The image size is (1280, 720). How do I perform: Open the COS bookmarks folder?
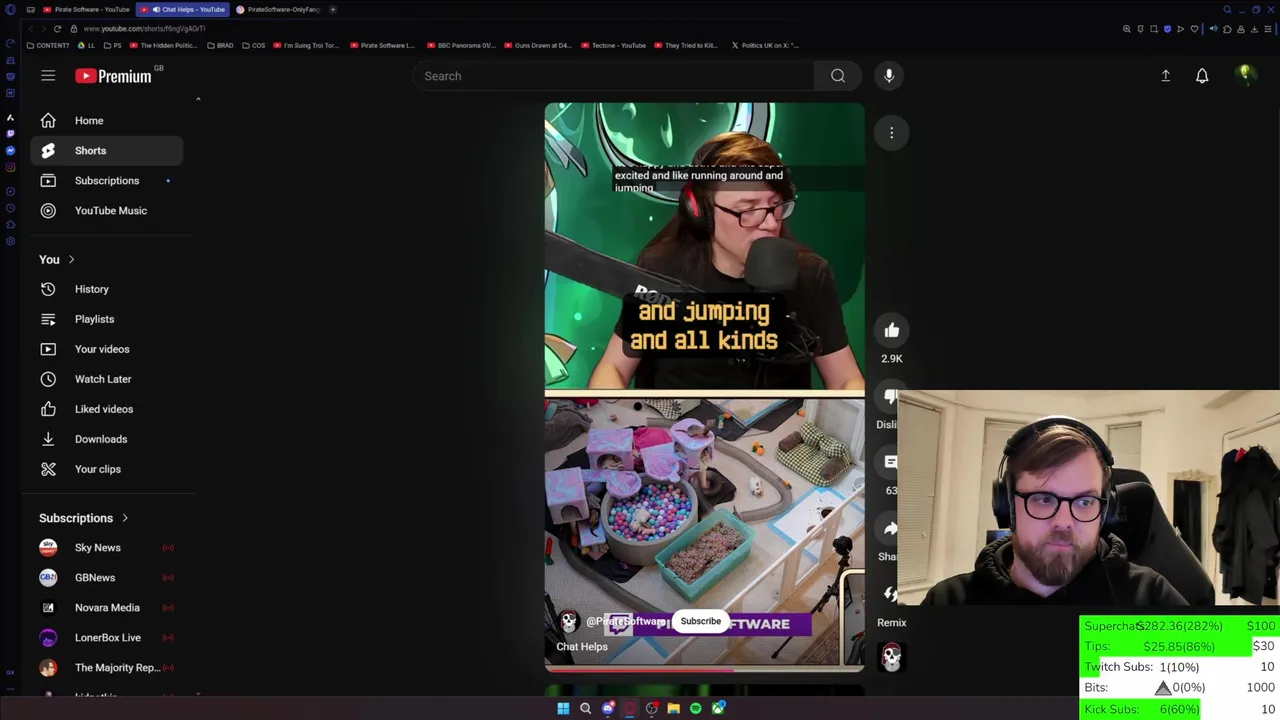254,45
